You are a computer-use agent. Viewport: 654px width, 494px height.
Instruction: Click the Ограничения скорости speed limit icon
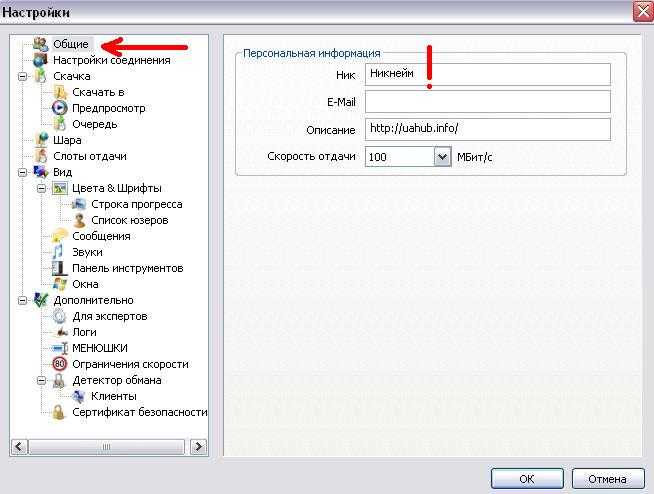click(60, 364)
